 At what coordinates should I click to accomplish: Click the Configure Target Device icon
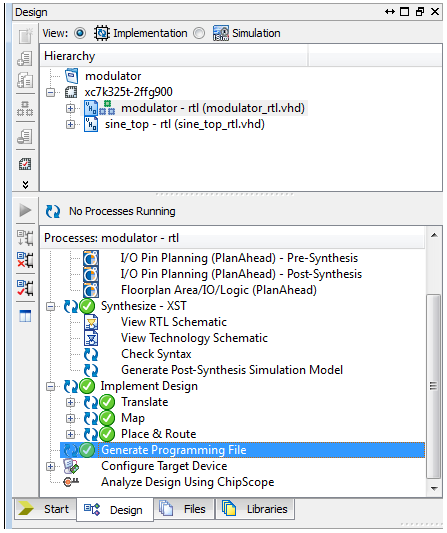point(71,466)
